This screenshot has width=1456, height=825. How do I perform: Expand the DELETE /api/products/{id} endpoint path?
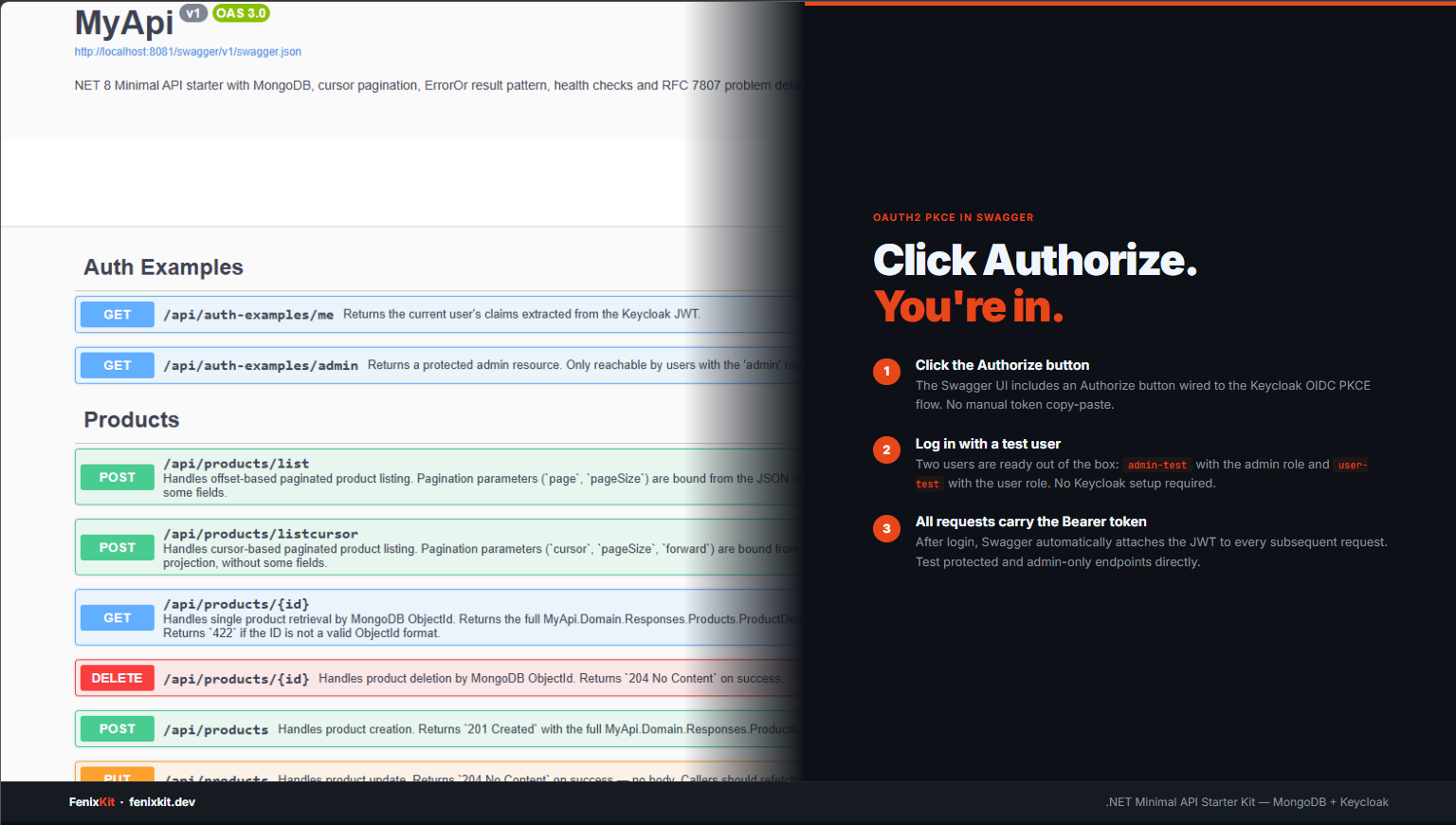tap(236, 679)
